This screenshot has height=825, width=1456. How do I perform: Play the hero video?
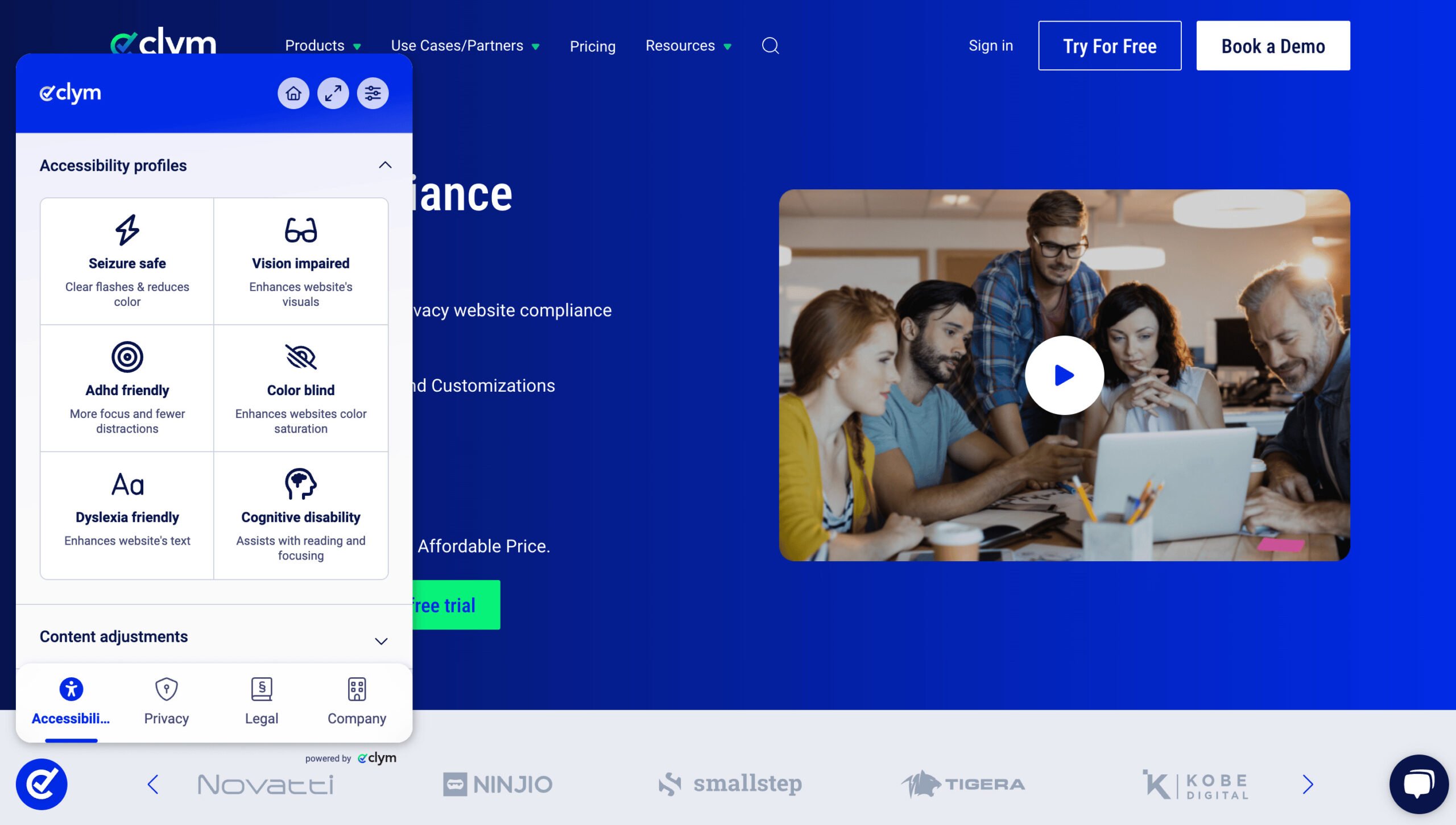1064,375
